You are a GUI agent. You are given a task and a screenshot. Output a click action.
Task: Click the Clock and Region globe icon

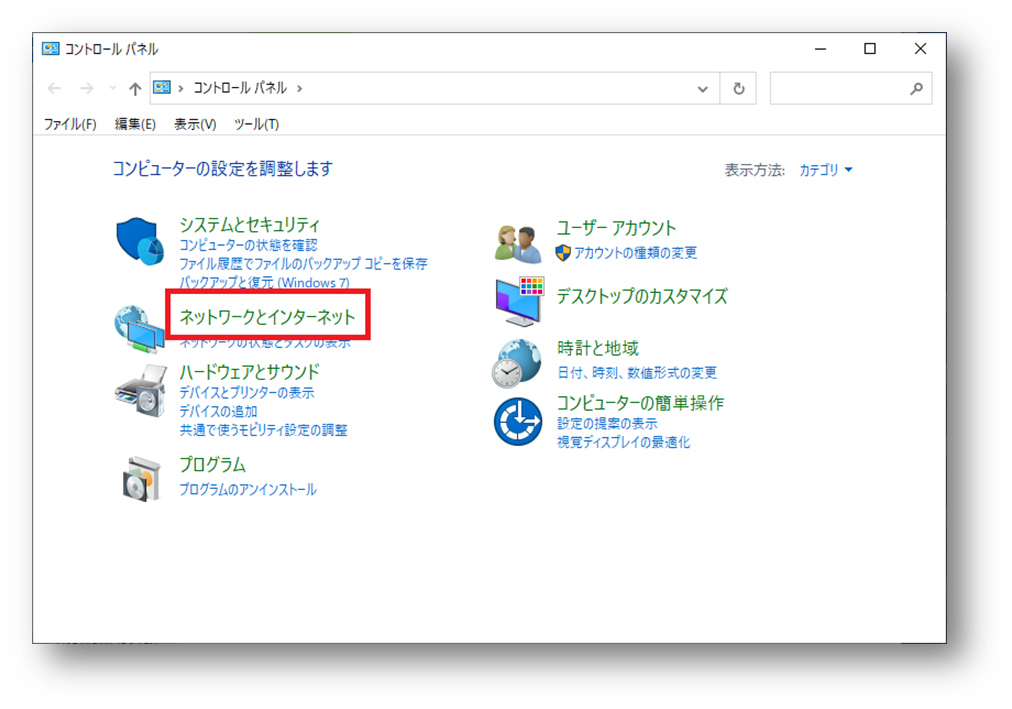516,363
